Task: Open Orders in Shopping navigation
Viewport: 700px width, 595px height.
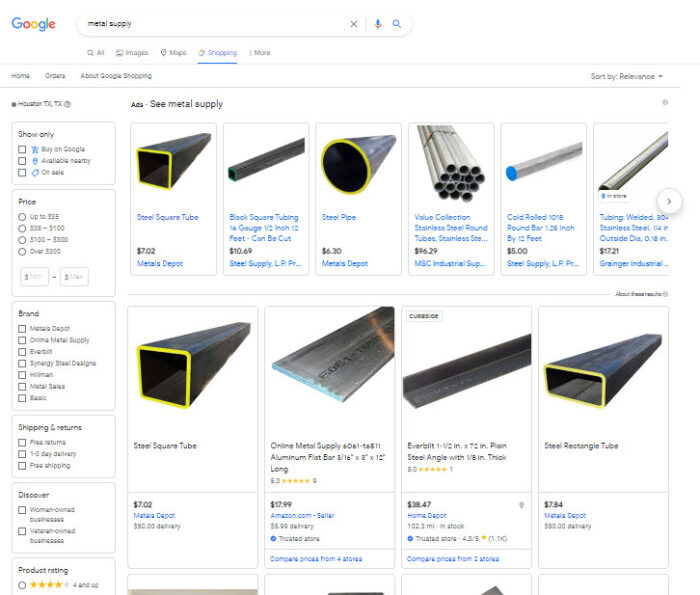Action: pos(55,76)
